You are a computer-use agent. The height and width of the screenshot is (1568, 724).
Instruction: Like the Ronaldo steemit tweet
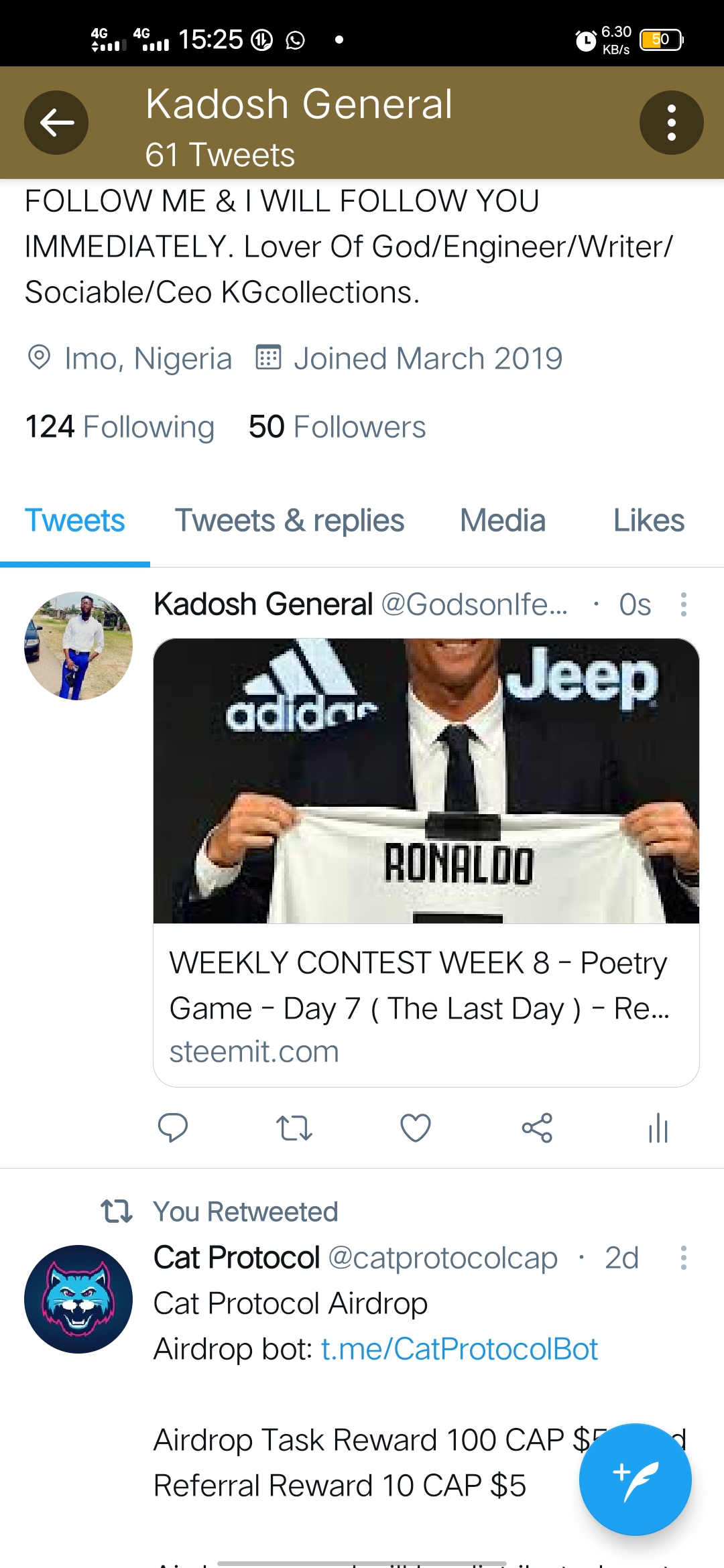(x=416, y=1128)
